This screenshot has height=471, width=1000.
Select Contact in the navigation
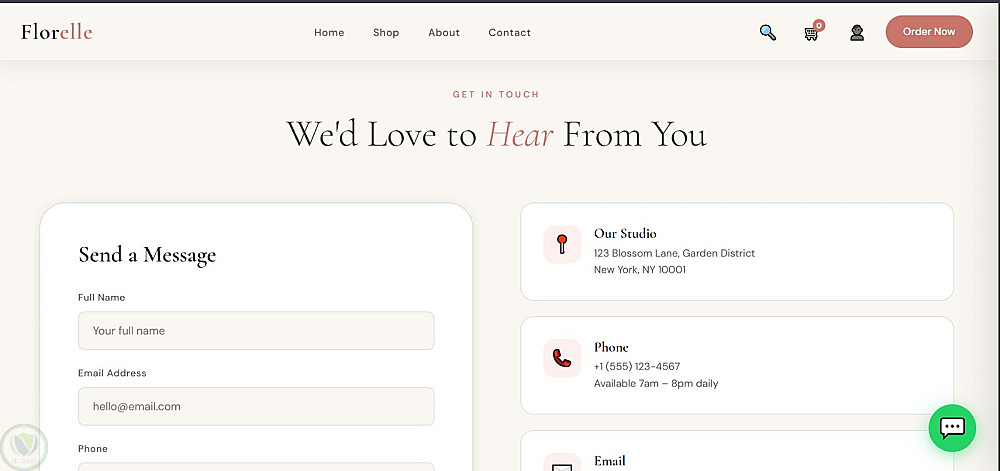510,33
